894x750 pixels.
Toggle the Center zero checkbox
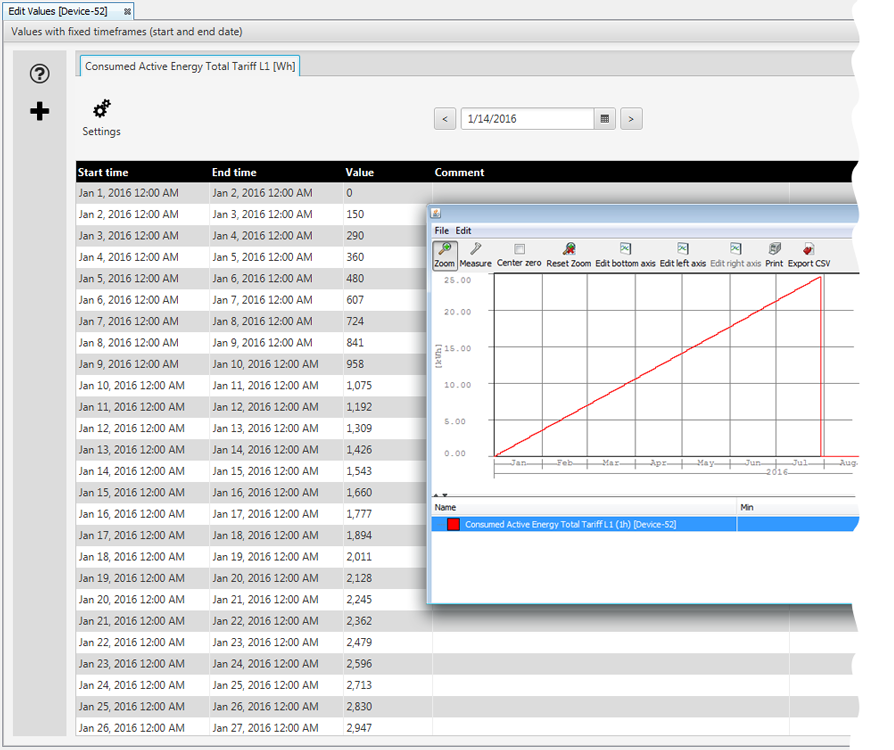[x=519, y=249]
